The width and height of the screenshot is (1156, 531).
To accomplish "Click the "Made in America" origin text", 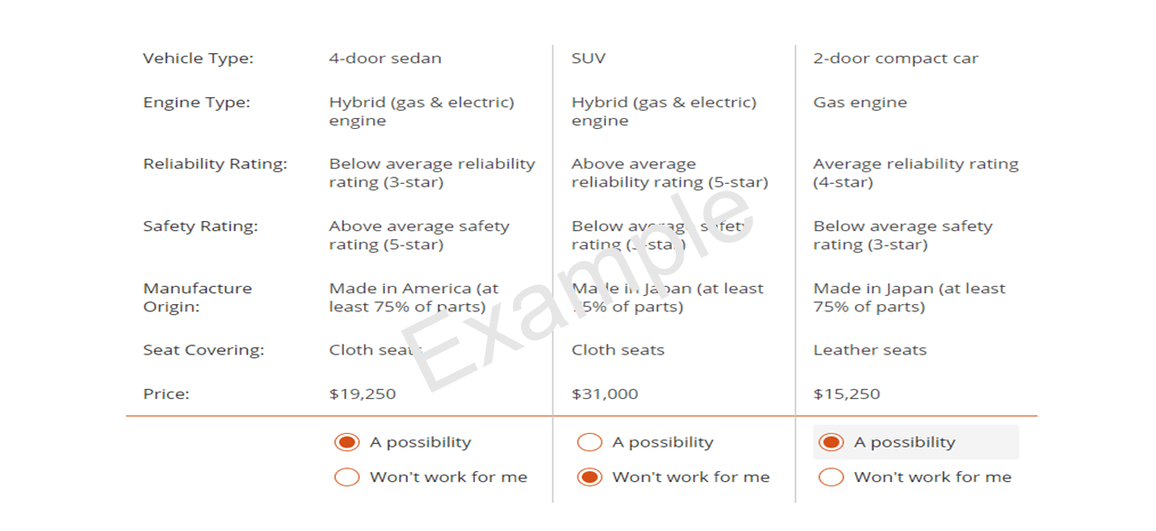I will tap(400, 288).
